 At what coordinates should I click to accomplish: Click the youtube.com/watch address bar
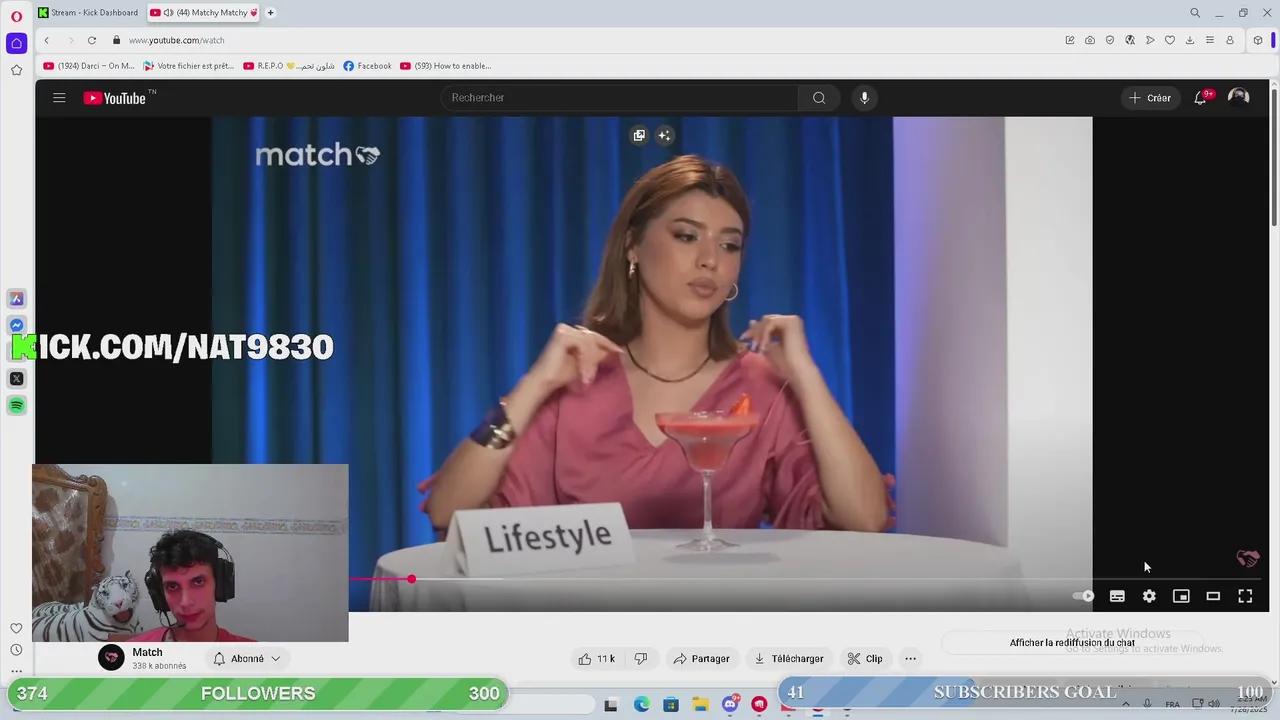click(x=176, y=40)
